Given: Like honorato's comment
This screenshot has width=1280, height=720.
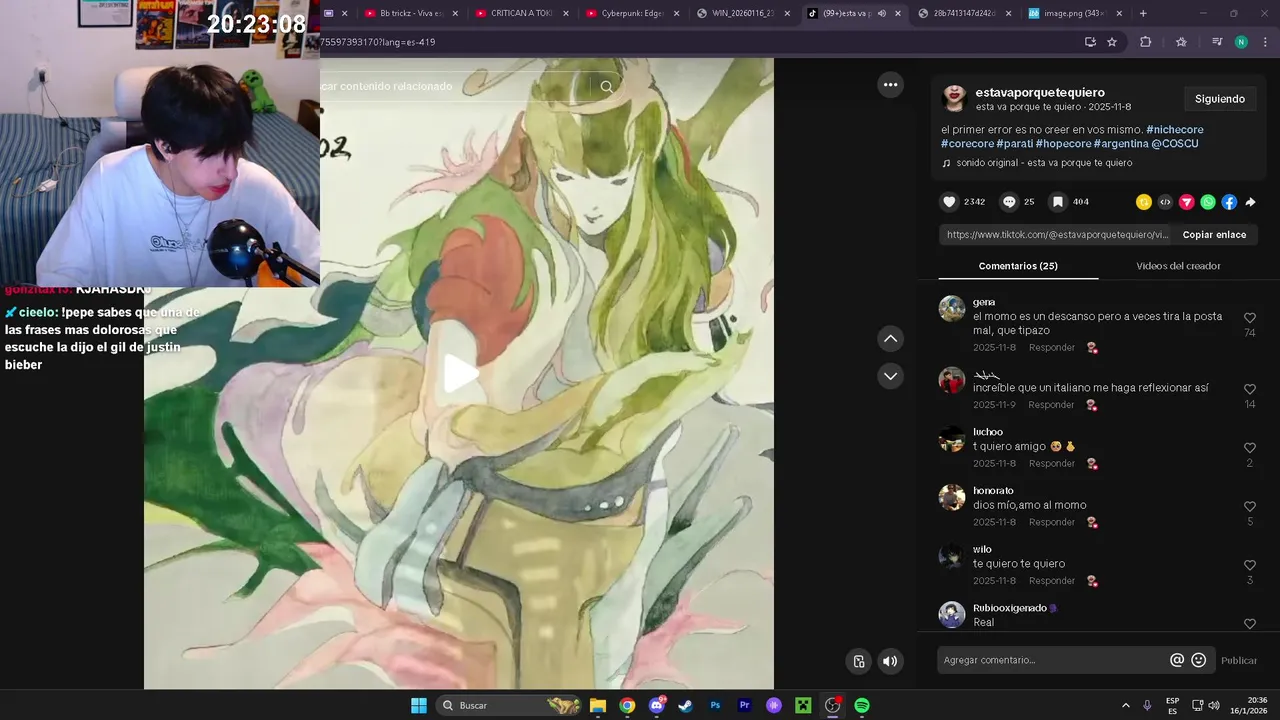Looking at the screenshot, I should click(x=1250, y=507).
